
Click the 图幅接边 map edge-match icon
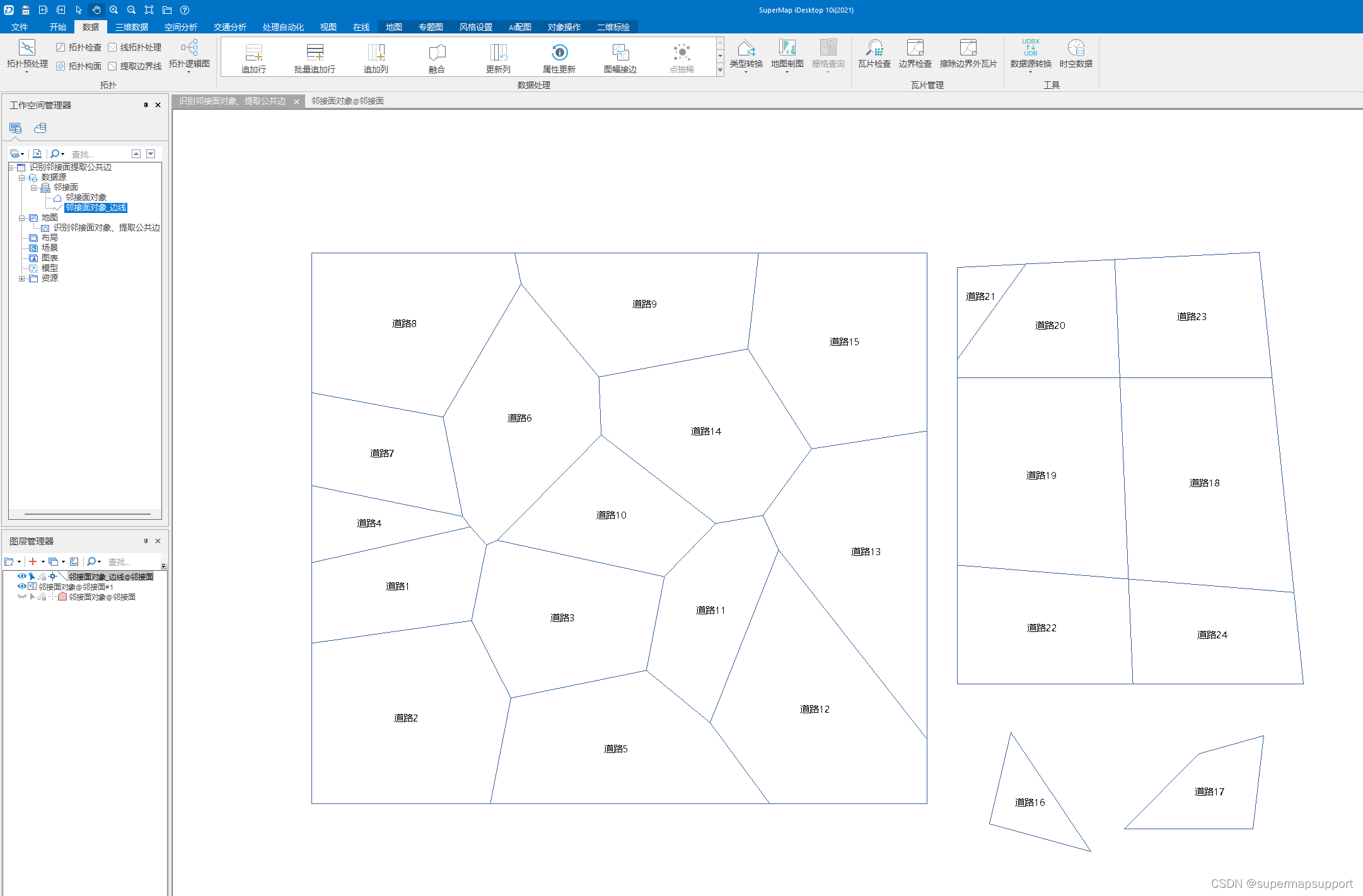620,52
